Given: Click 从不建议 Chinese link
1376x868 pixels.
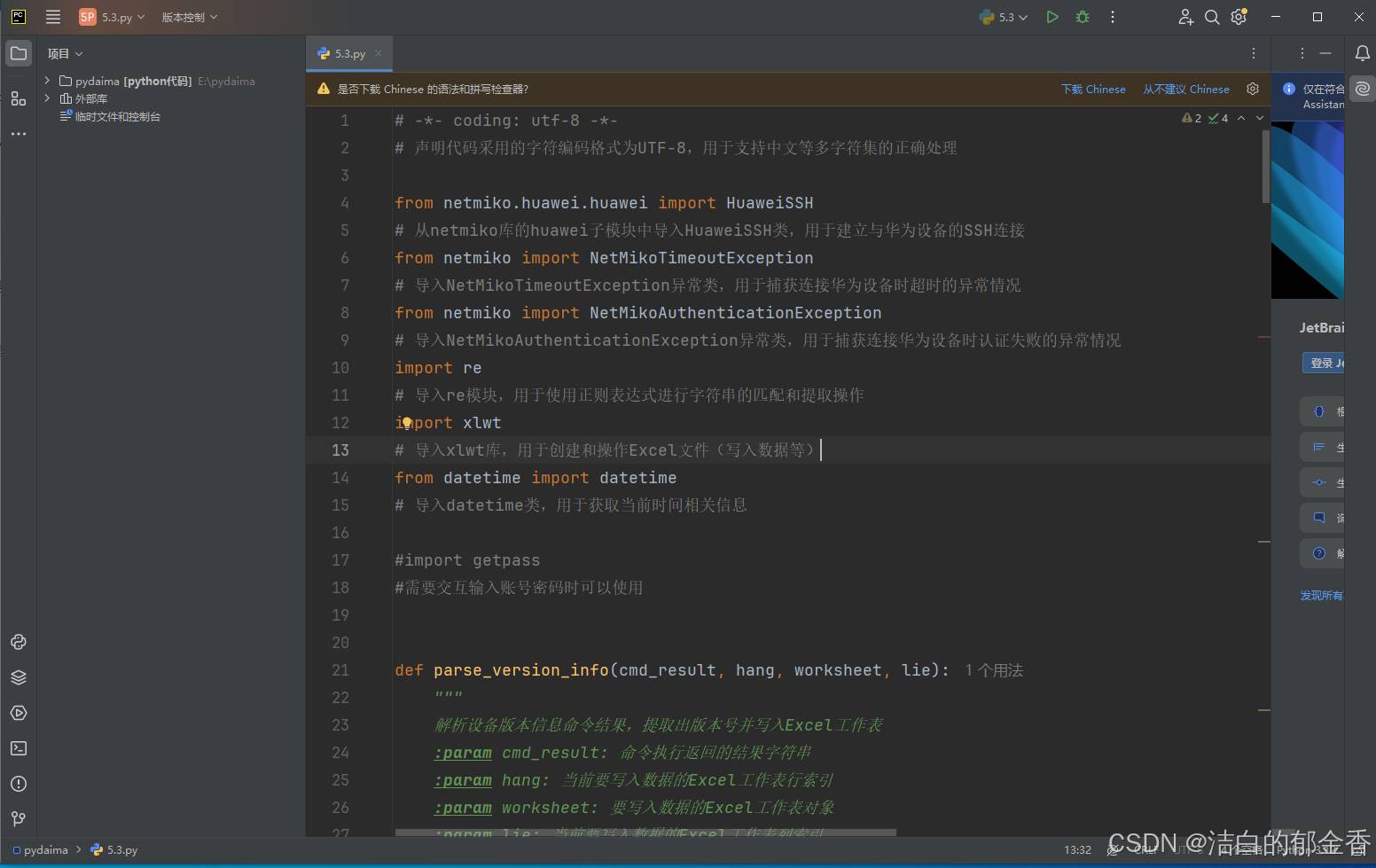Looking at the screenshot, I should click(1186, 90).
